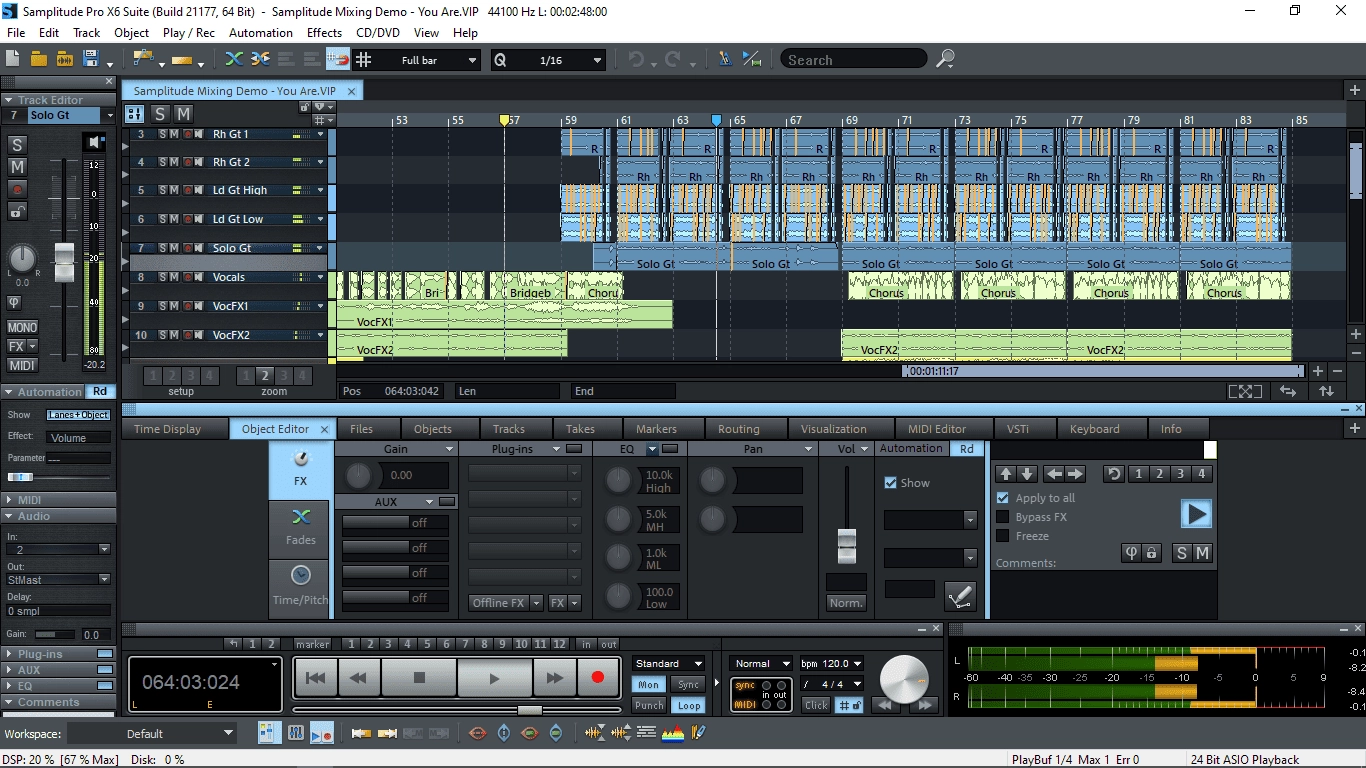Screen dimensions: 1366x768
Task: Click the object lock icon in Object Editor
Action: pos(1151,553)
